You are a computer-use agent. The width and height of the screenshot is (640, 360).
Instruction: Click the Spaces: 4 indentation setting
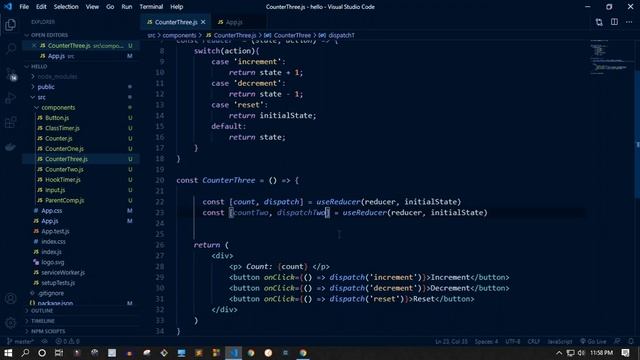(486, 341)
